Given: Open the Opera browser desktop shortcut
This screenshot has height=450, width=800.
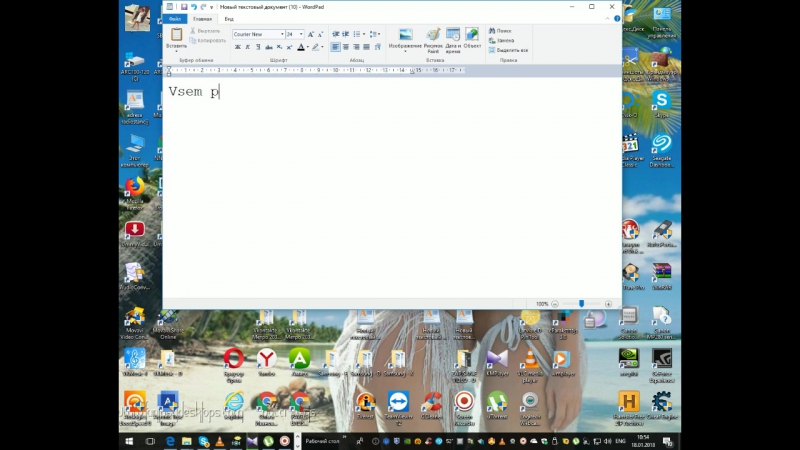Looking at the screenshot, I should (233, 358).
